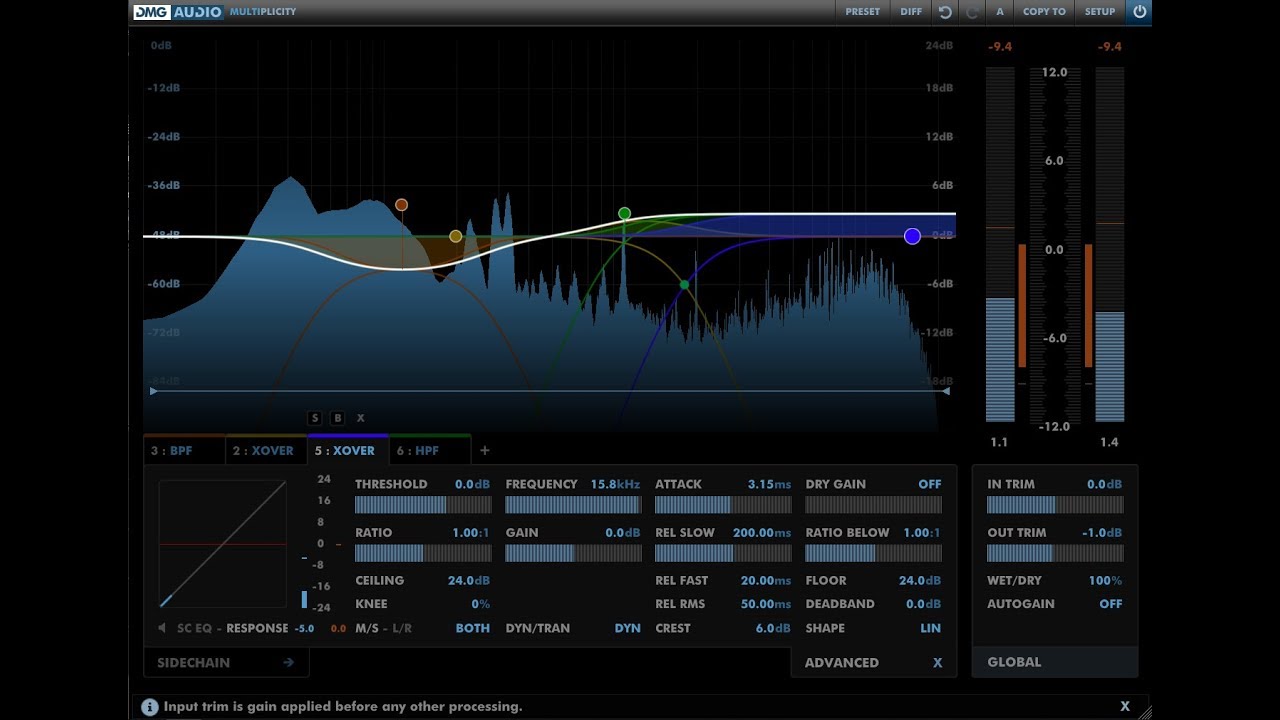Click the left -9.4 peak readout

tap(999, 47)
